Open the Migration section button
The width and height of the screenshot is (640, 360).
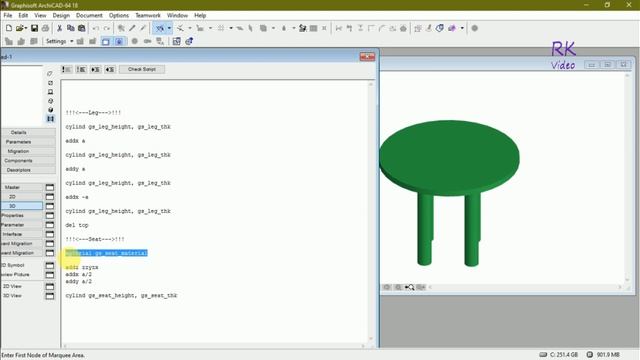28,151
